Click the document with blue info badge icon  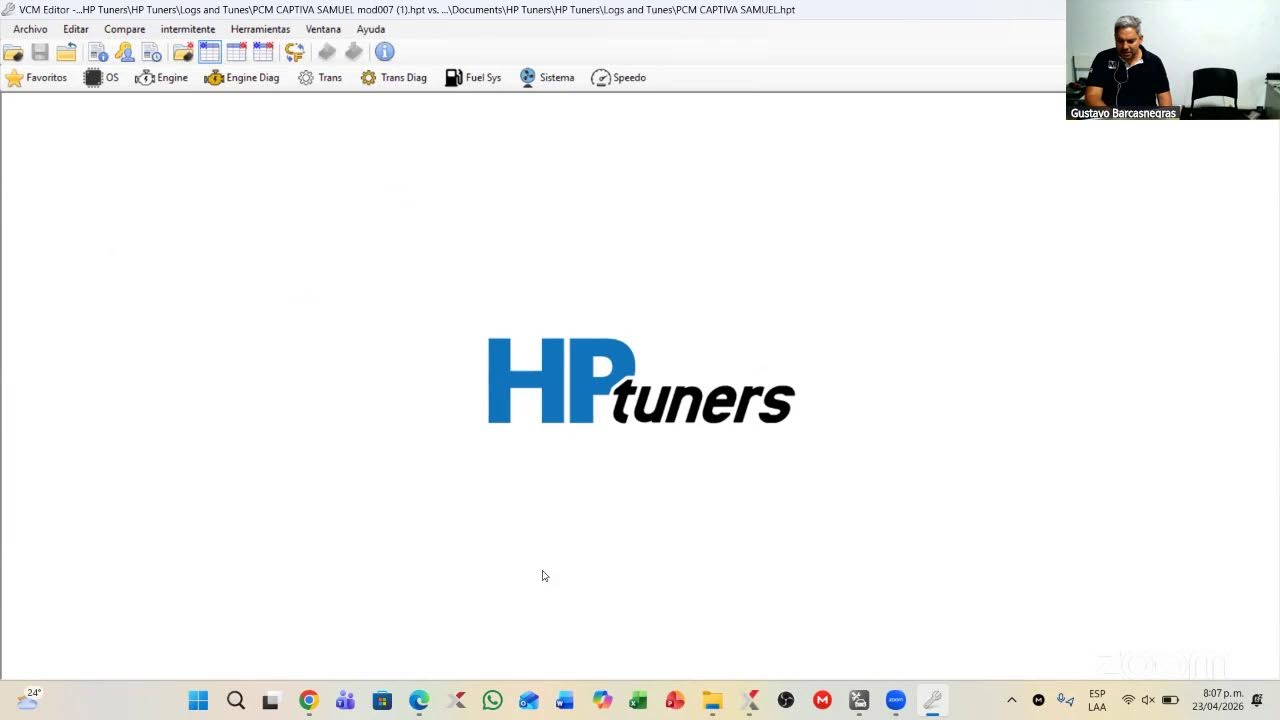click(98, 52)
